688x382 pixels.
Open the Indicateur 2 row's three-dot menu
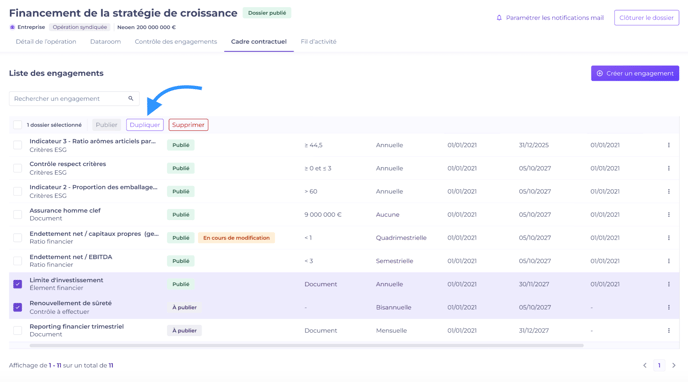pyautogui.click(x=669, y=192)
